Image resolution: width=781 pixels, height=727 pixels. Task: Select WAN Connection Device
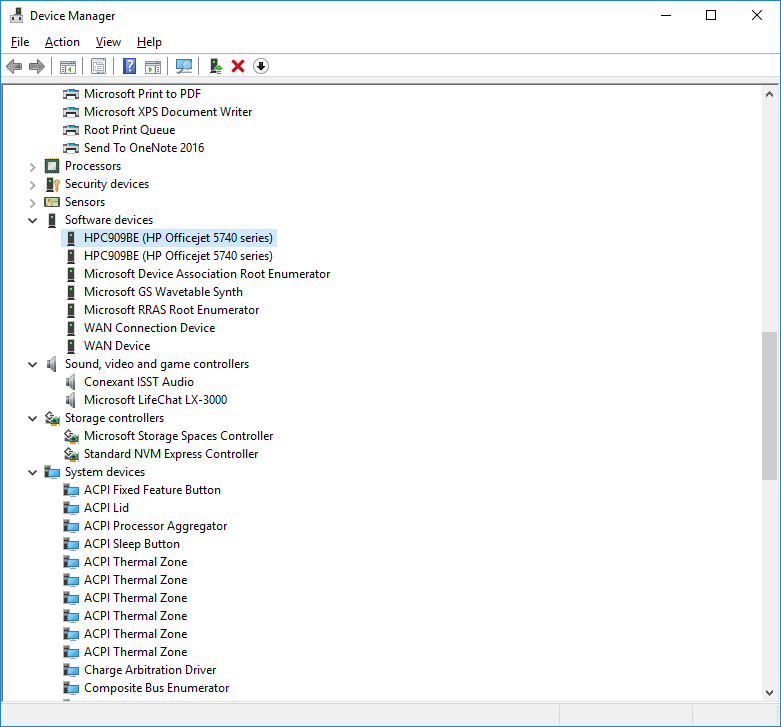point(149,328)
